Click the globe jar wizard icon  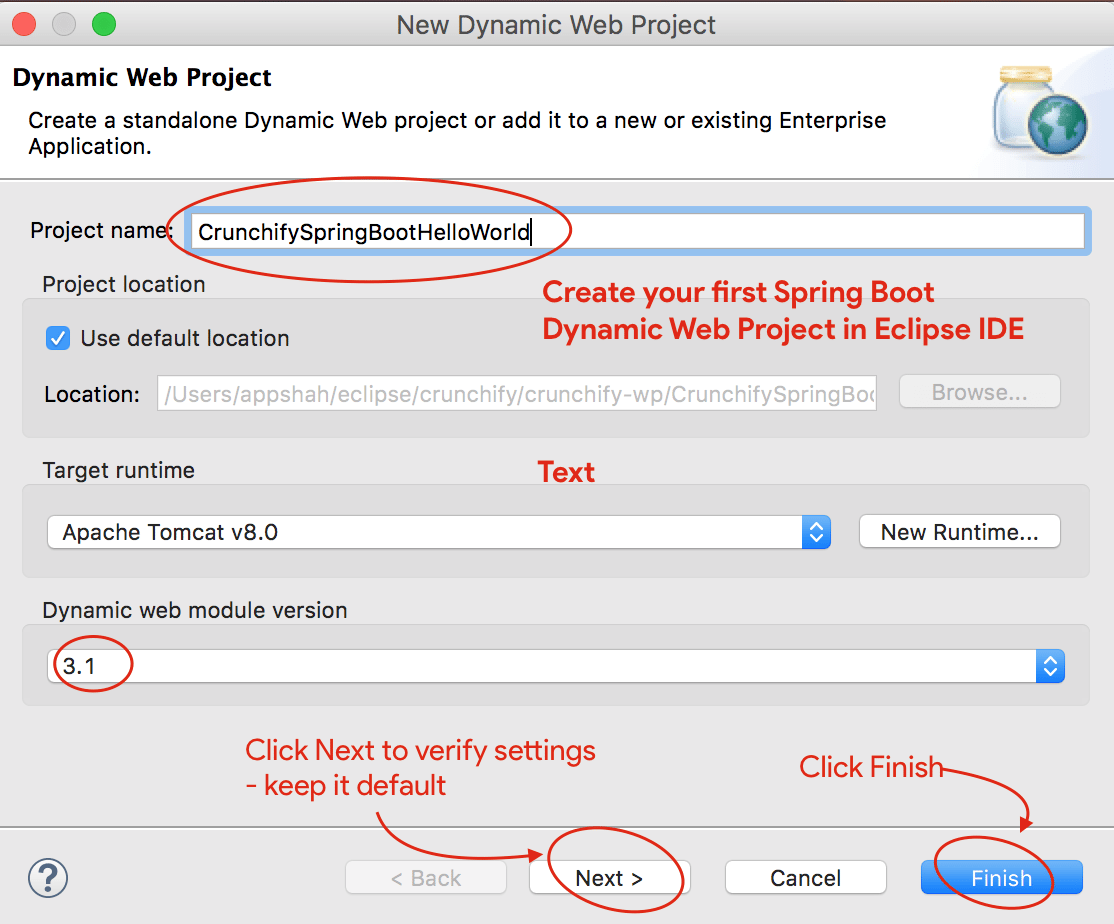click(1040, 111)
